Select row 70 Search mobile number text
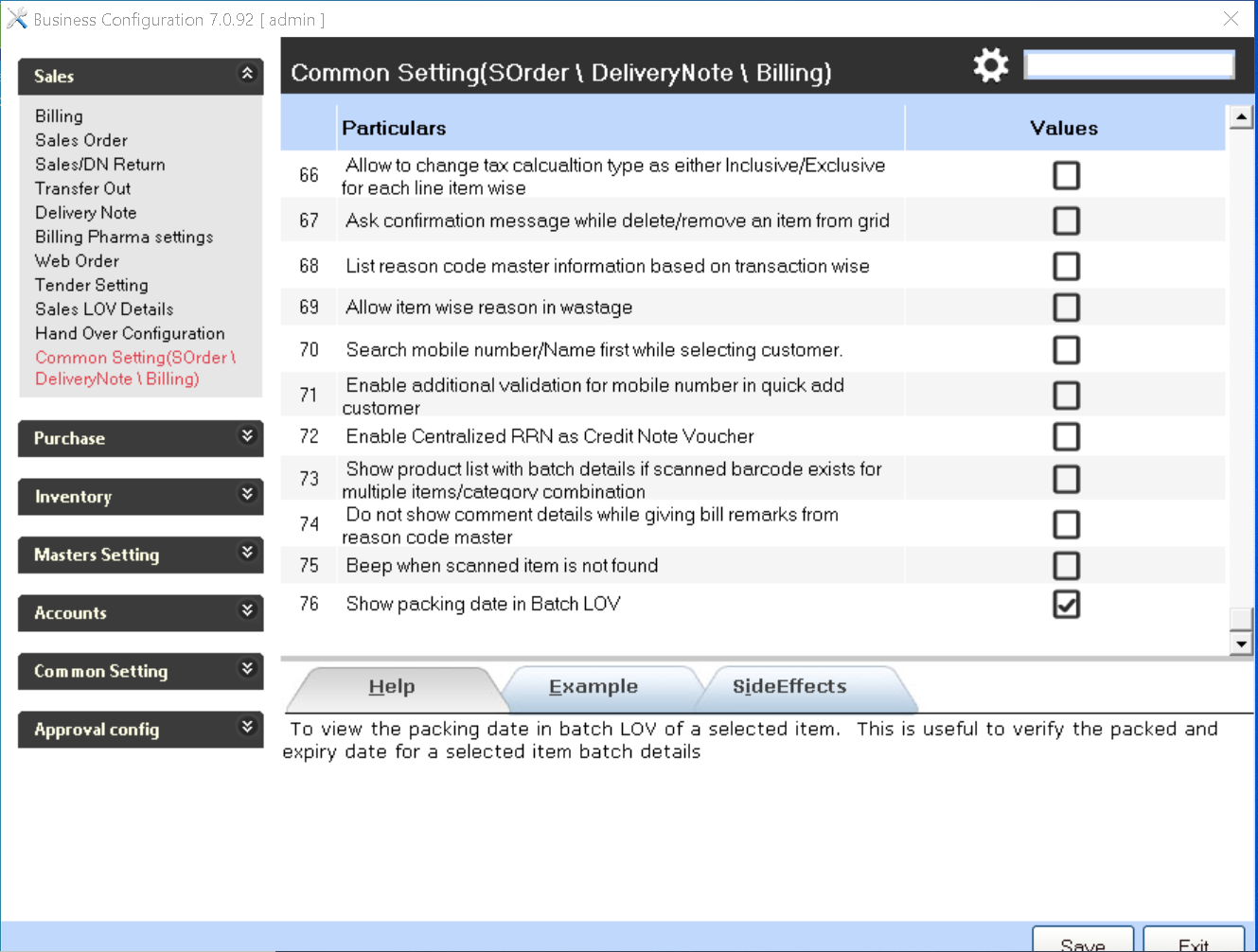This screenshot has height=952, width=1258. pyautogui.click(x=594, y=350)
